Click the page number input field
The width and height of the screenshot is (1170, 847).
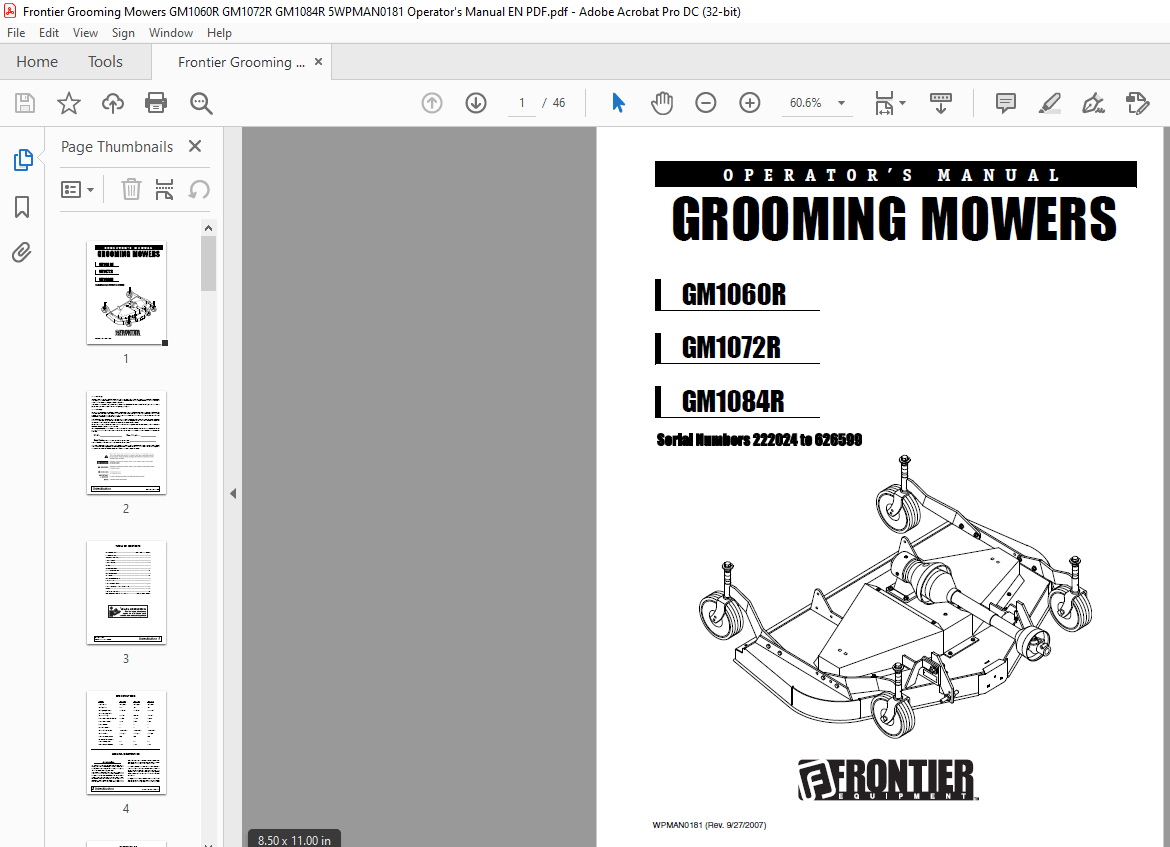pyautogui.click(x=522, y=103)
